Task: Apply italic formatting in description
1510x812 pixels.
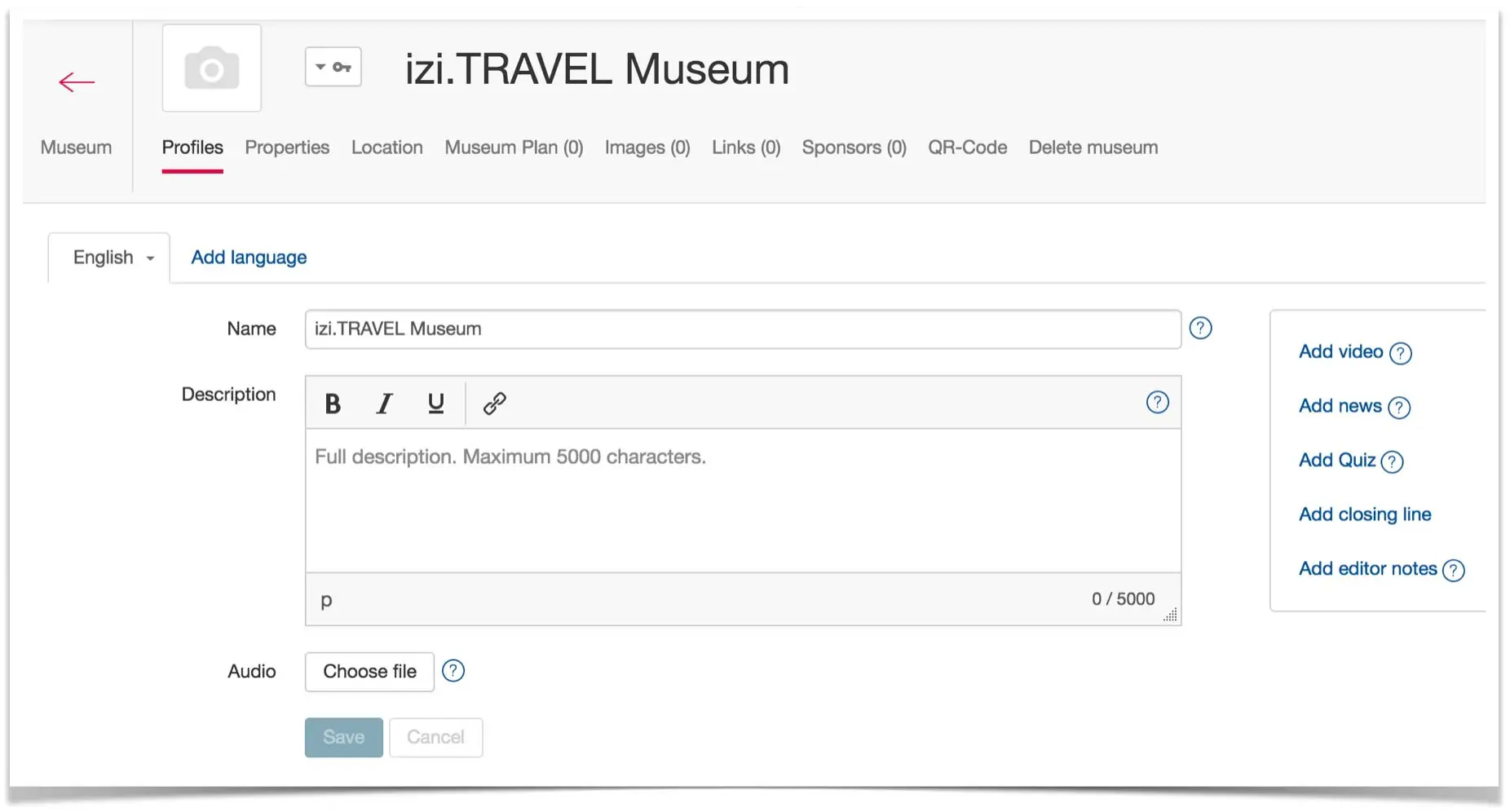Action: coord(384,404)
